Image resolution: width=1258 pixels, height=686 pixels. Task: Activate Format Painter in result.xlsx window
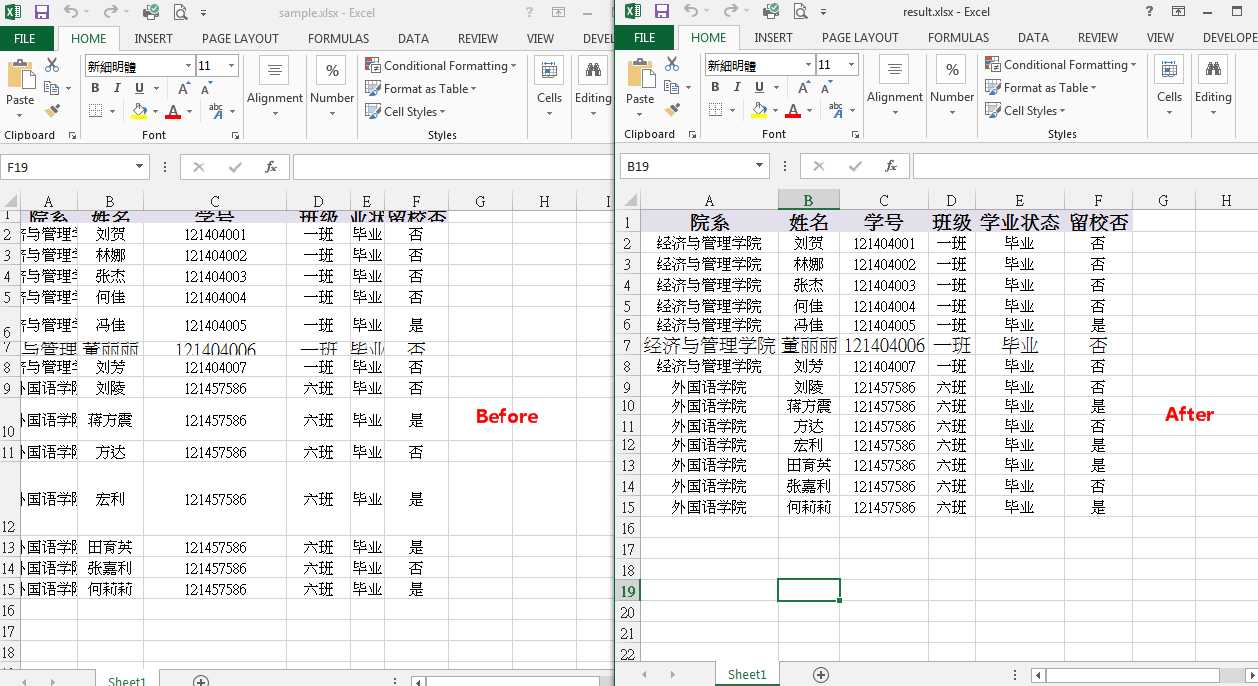click(672, 109)
